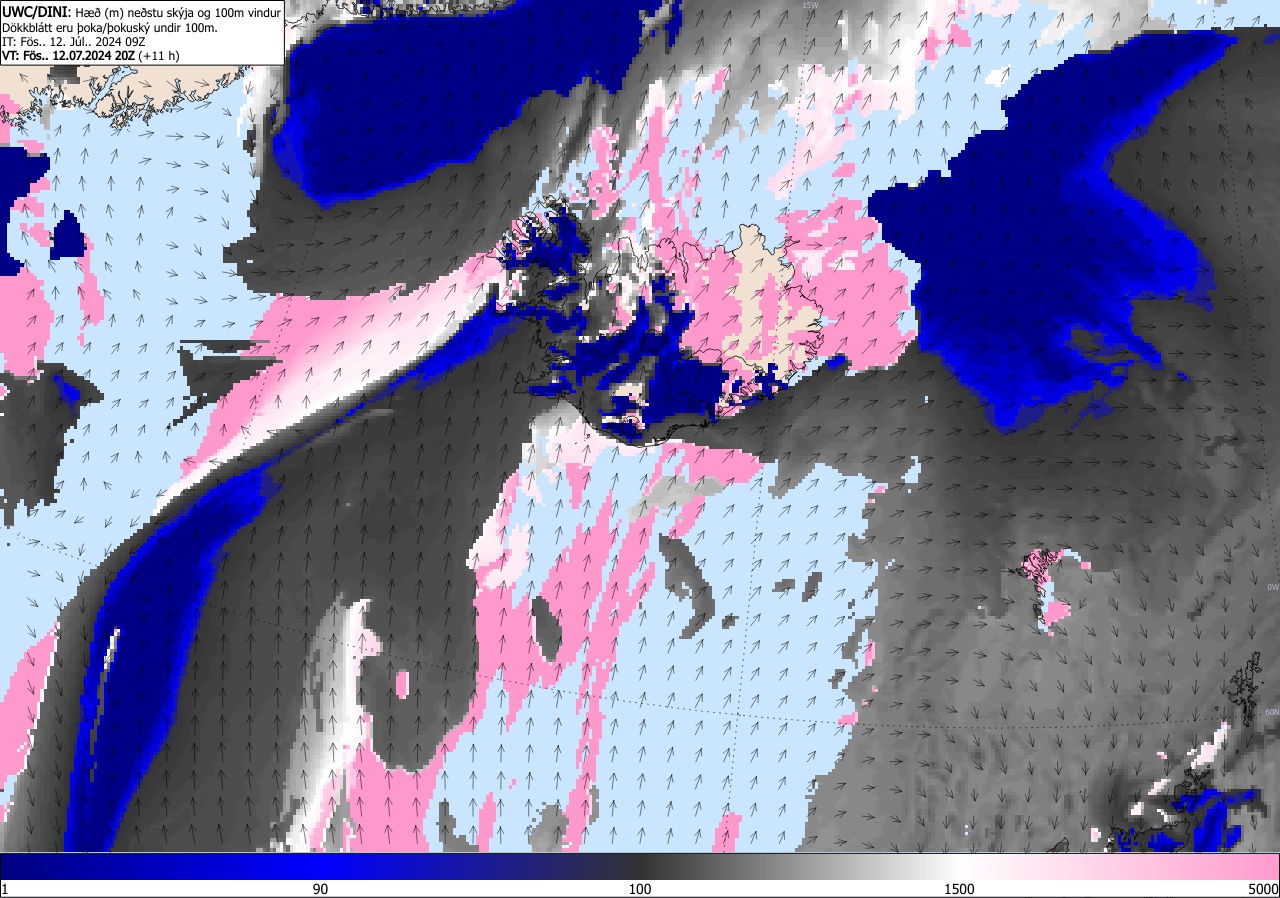Click the colorbar label 5000
This screenshot has width=1280, height=898.
click(1263, 889)
